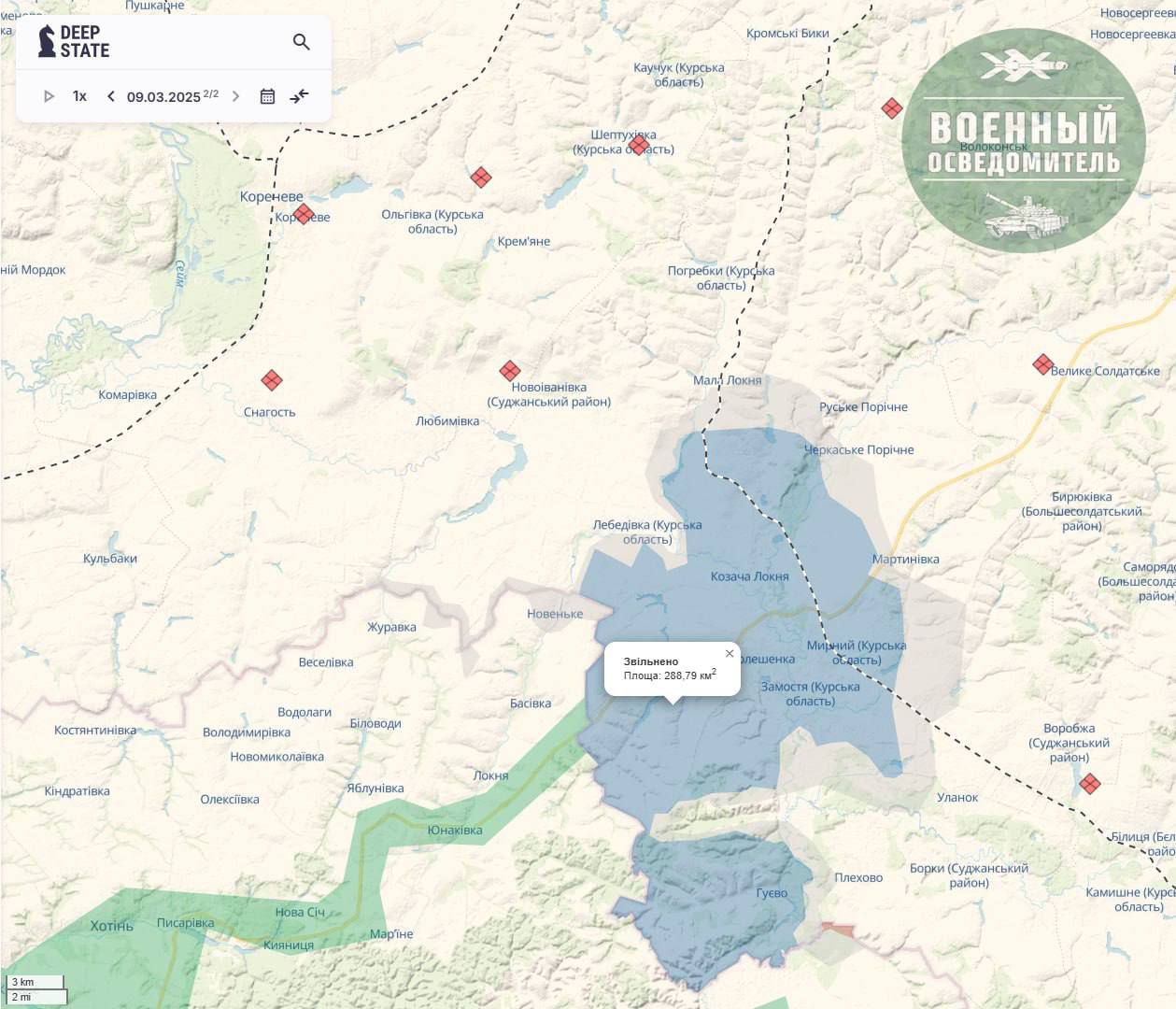
Task: Click the Козача Локня label
Action: click(x=750, y=576)
